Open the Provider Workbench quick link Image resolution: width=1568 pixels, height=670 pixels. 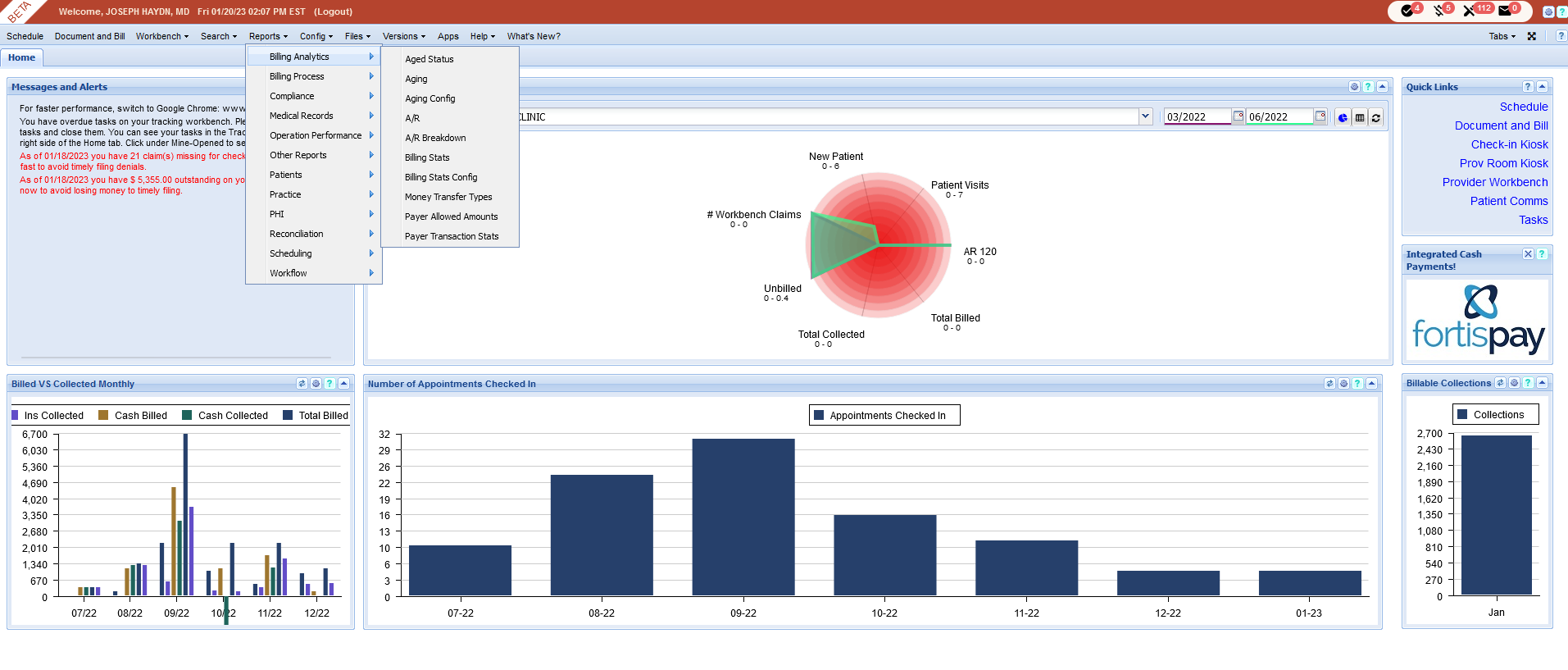(x=1495, y=182)
